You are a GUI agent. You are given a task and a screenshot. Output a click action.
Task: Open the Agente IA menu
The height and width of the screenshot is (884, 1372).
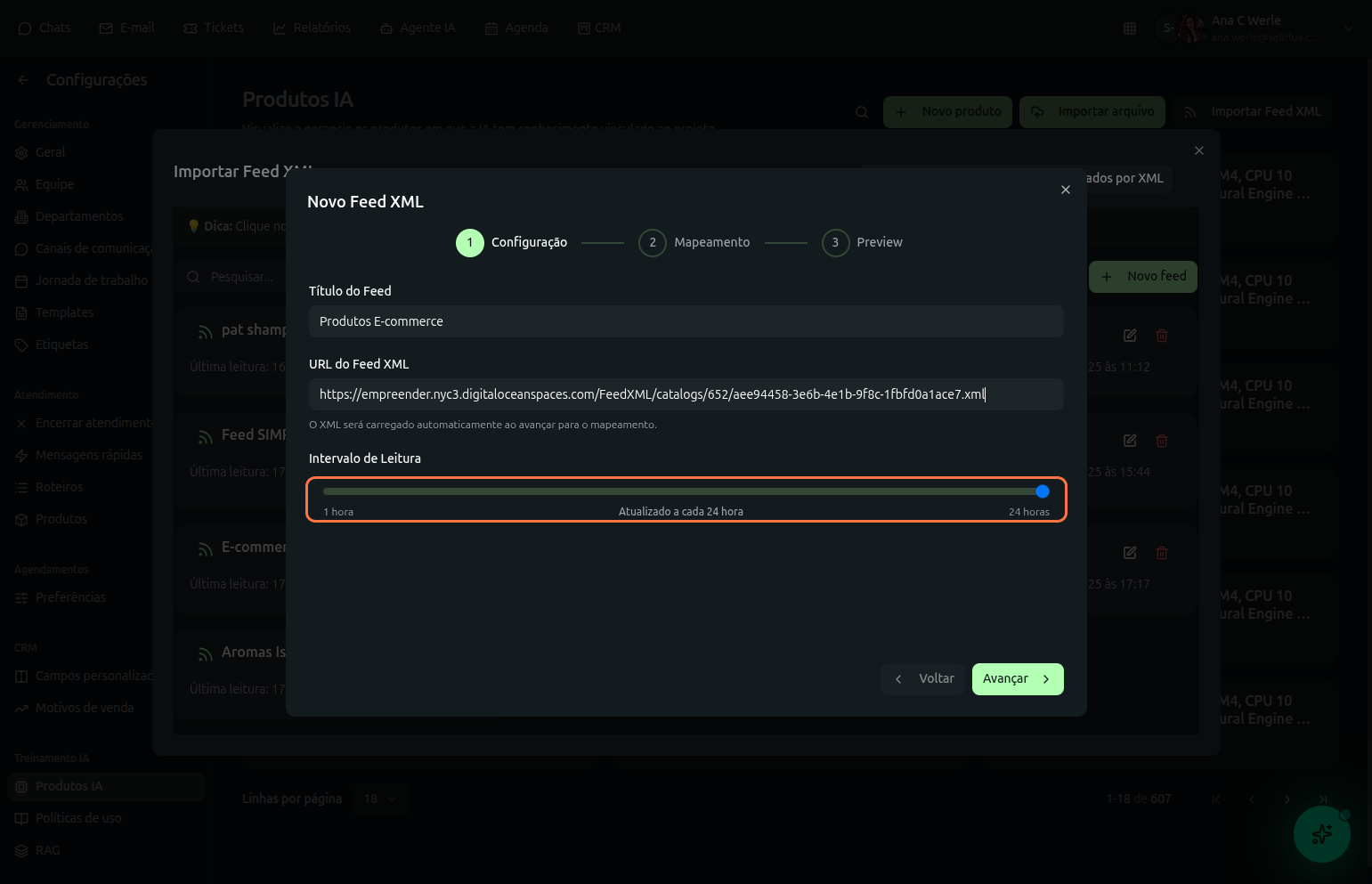coord(418,28)
